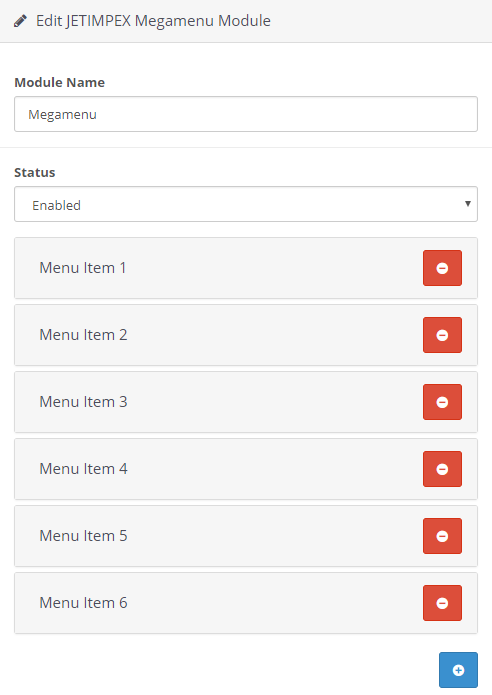Delete Menu Item 2 using its minus icon
The height and width of the screenshot is (695, 492).
pyautogui.click(x=442, y=335)
